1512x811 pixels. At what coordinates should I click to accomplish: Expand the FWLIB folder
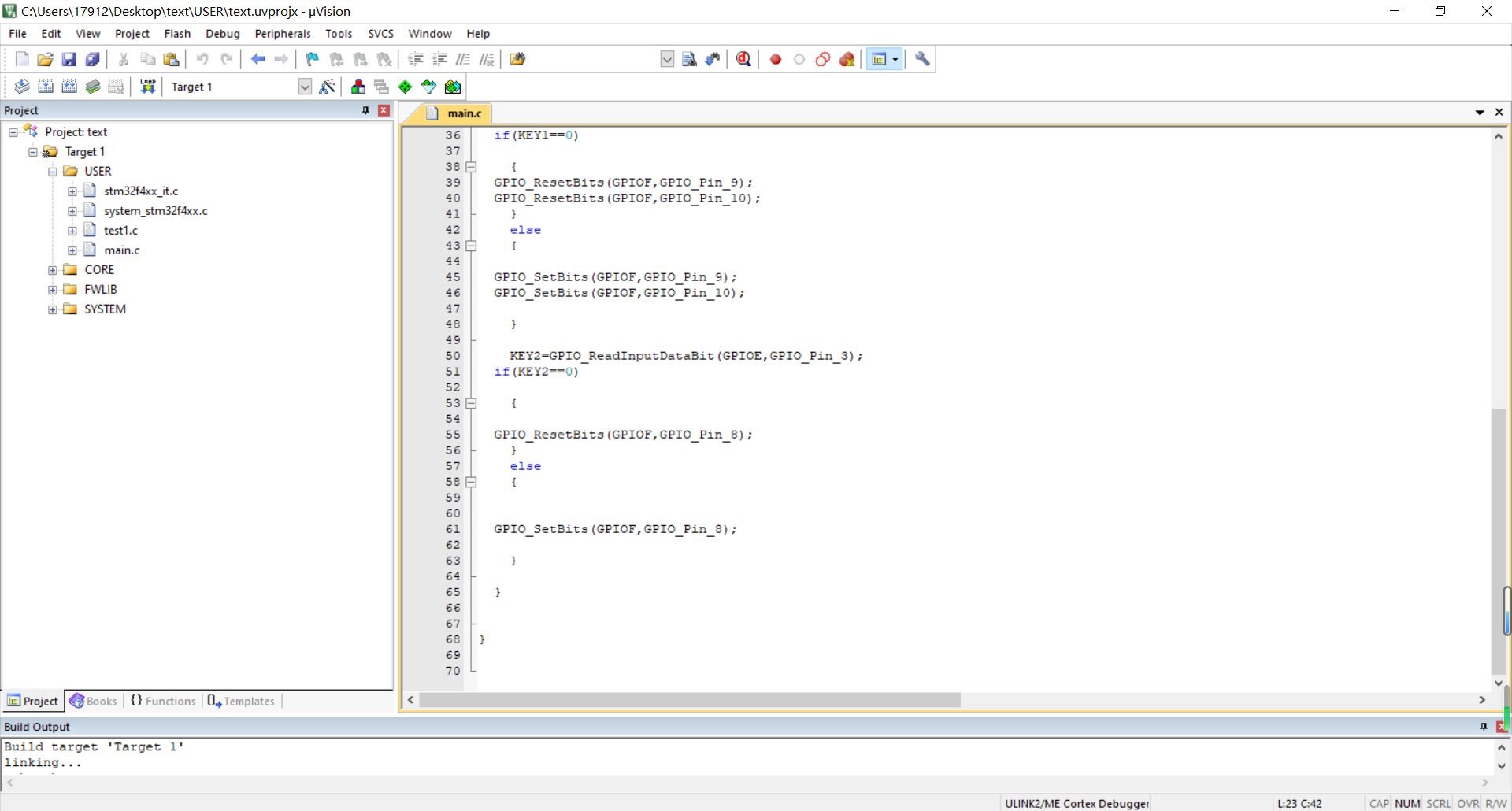(x=53, y=290)
